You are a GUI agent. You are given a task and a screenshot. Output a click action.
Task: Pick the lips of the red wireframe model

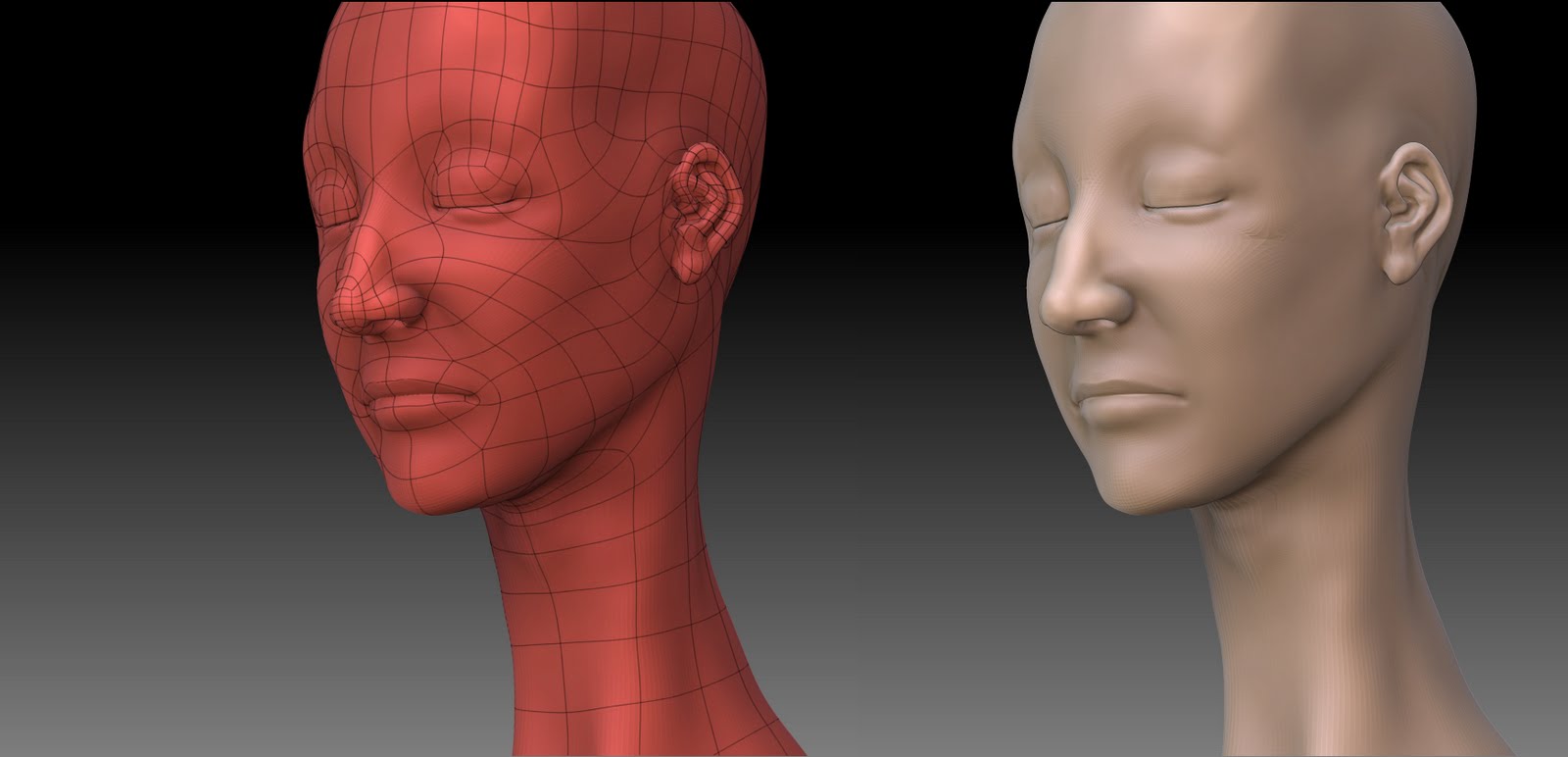pyautogui.click(x=423, y=402)
